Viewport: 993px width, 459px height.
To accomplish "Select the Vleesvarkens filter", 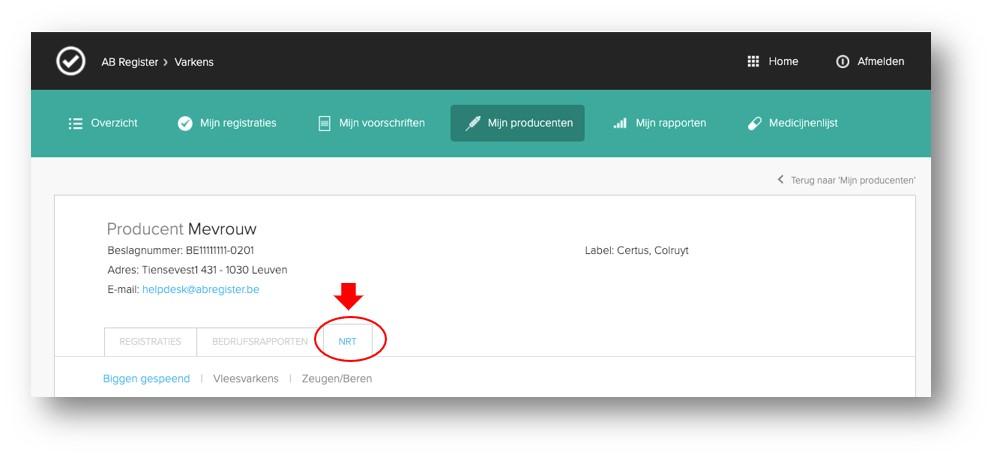I will tap(246, 379).
